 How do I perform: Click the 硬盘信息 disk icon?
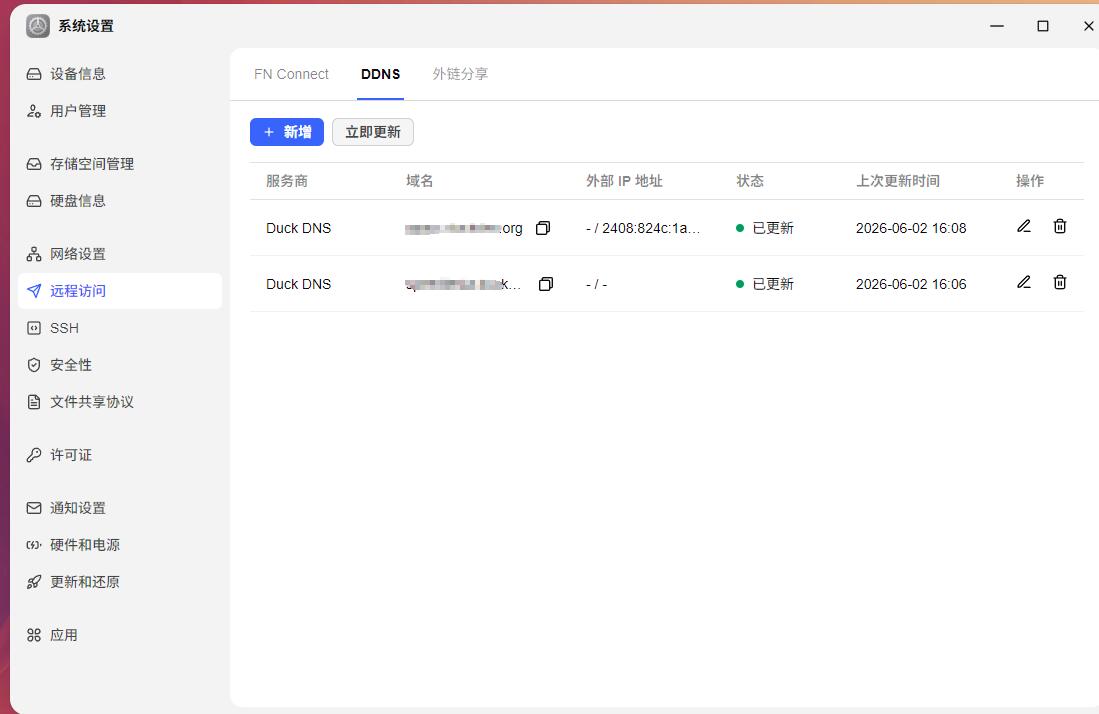click(34, 200)
